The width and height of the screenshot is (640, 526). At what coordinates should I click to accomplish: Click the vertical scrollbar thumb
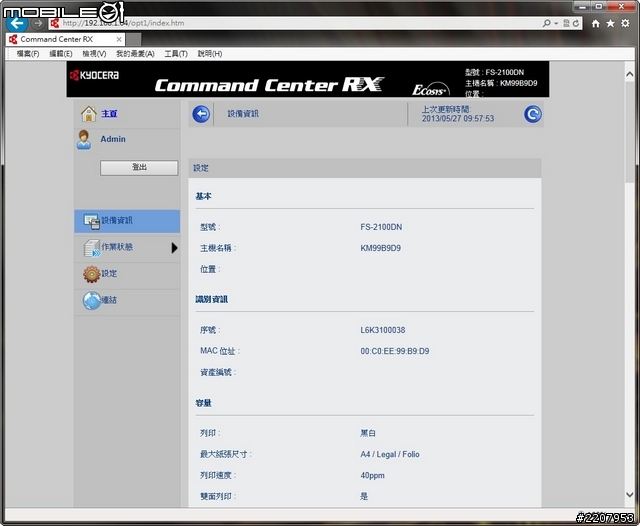pos(630,132)
